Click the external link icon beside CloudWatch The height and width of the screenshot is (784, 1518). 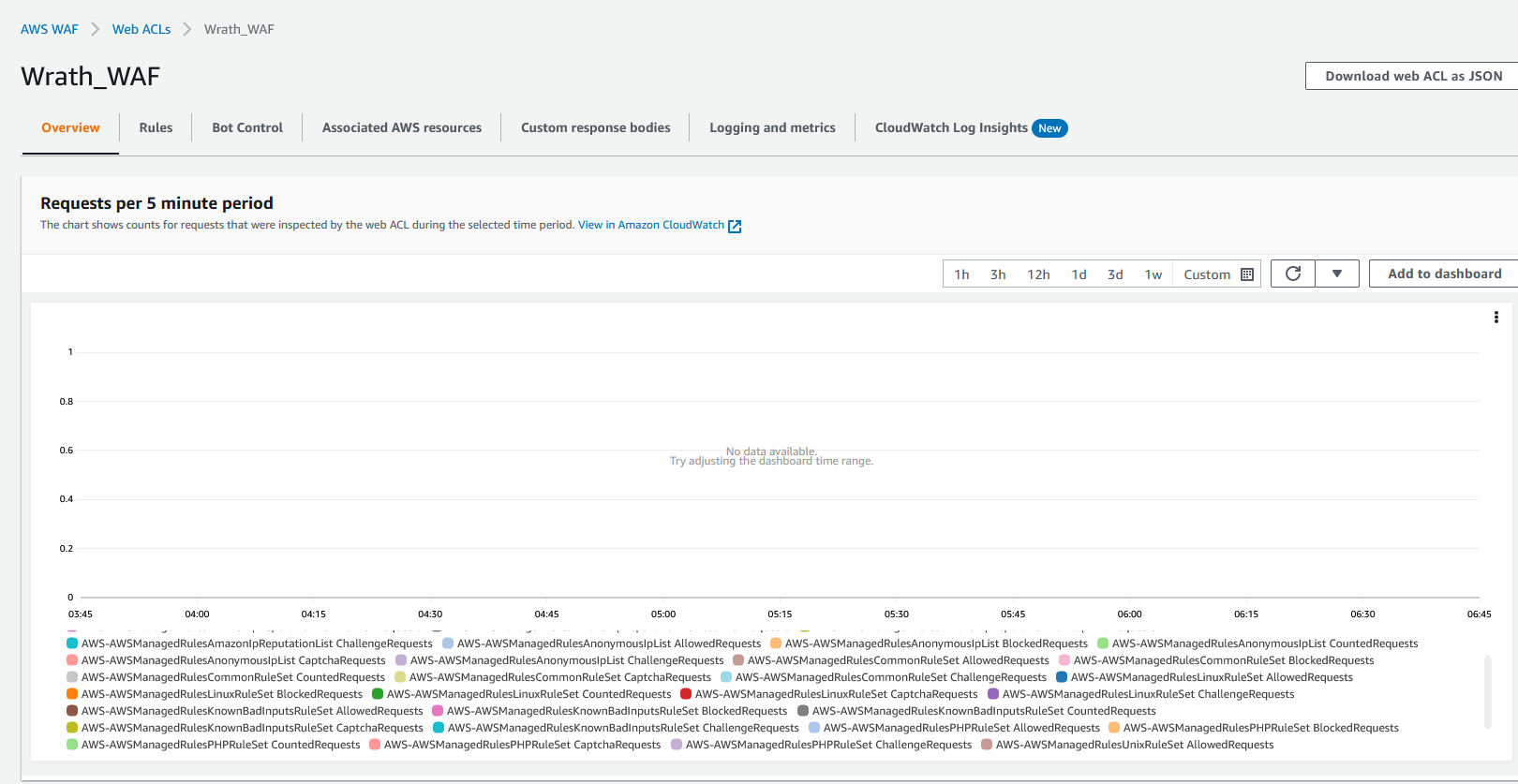click(x=735, y=226)
